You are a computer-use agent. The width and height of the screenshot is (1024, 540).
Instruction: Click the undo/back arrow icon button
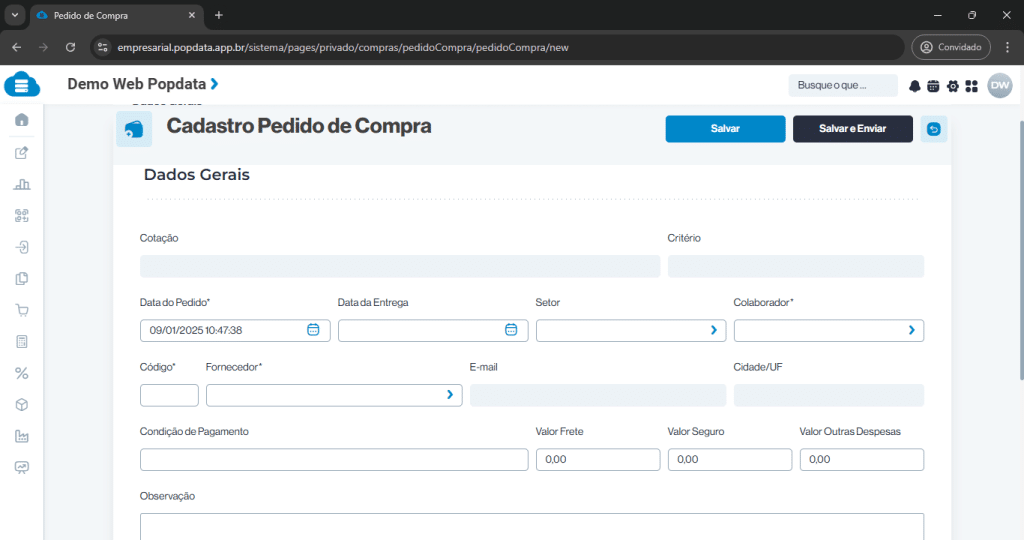934,129
